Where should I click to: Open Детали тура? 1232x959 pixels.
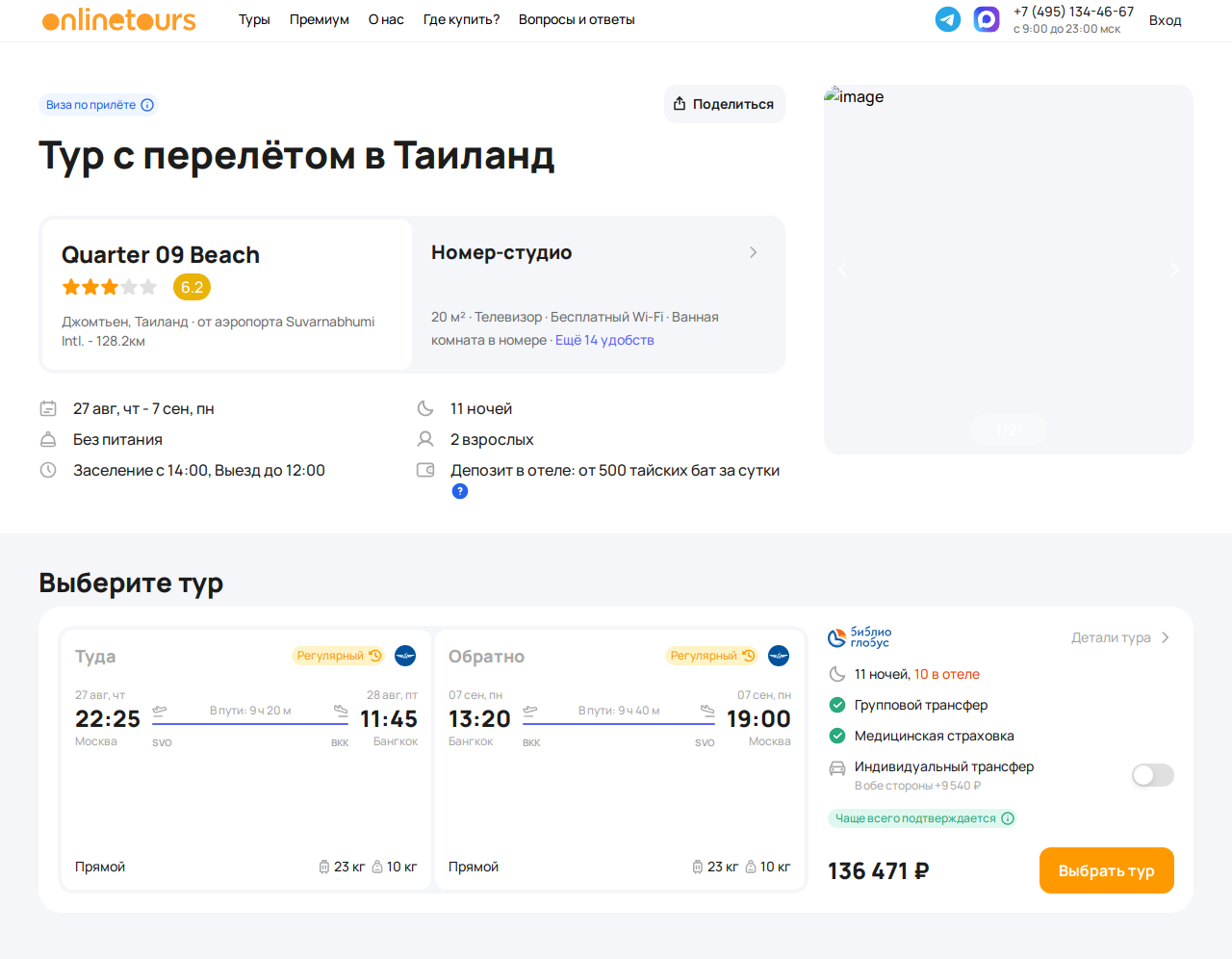(1121, 637)
